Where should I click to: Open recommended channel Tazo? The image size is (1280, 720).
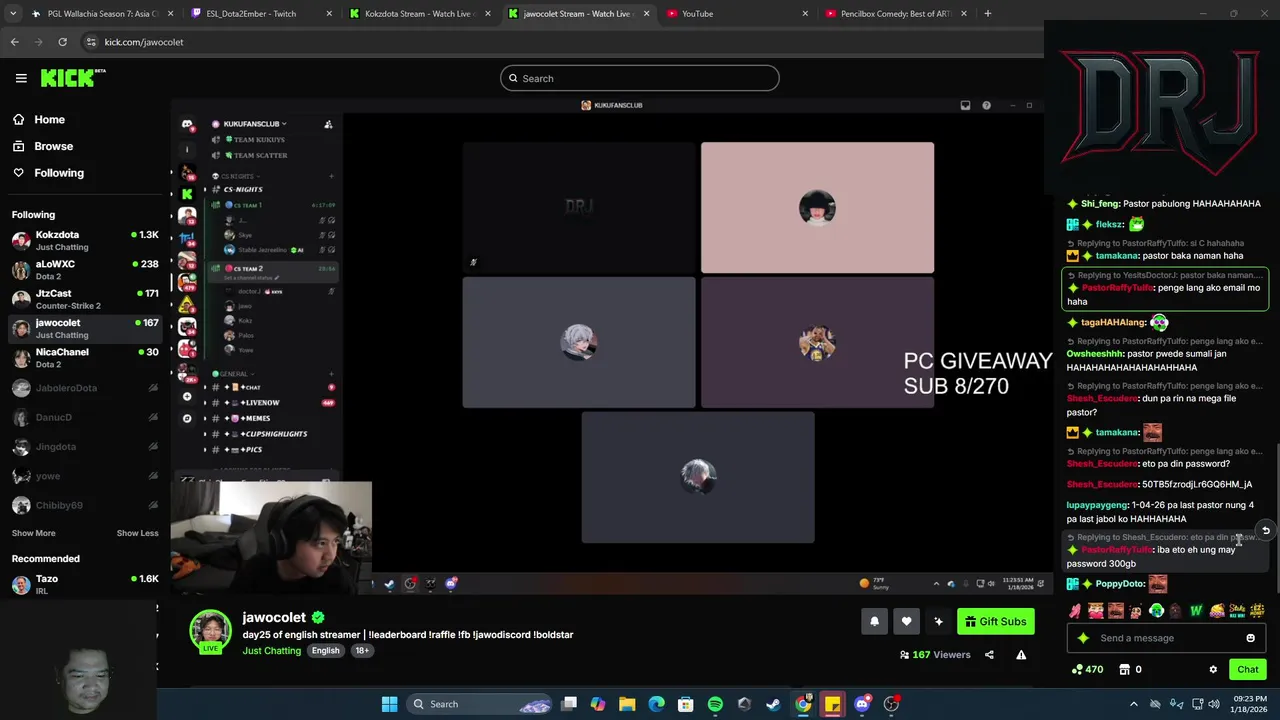[85, 584]
